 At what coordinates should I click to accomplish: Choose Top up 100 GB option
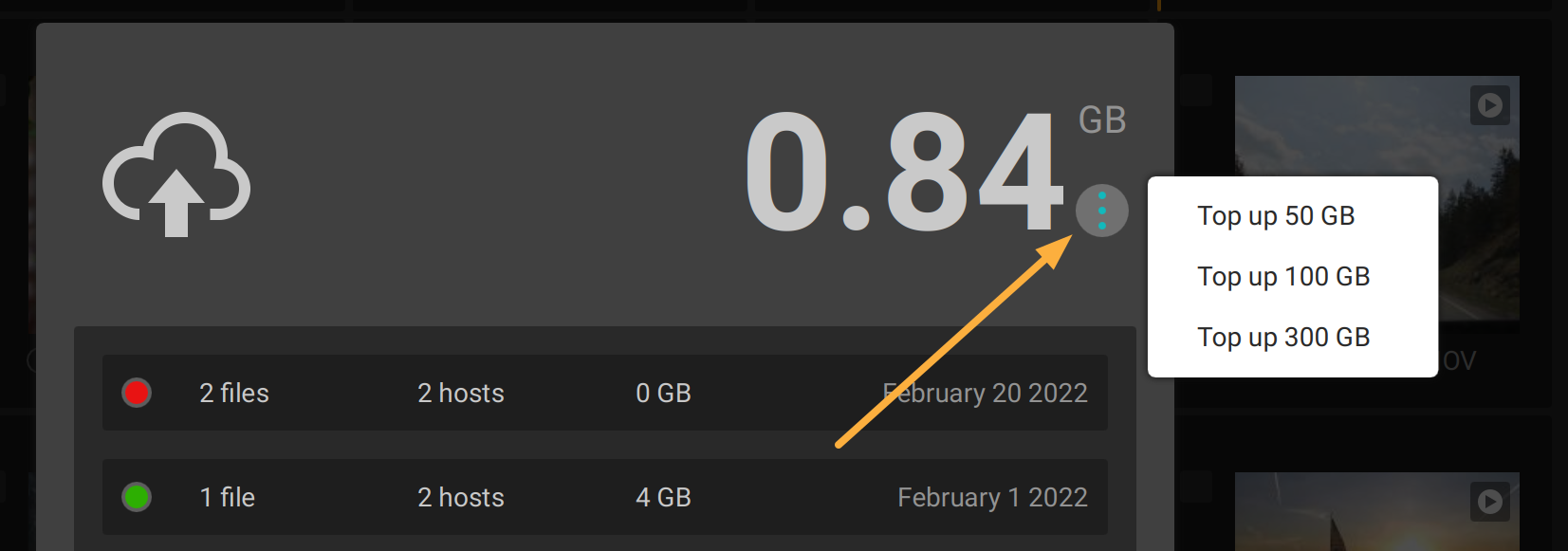click(x=1283, y=277)
